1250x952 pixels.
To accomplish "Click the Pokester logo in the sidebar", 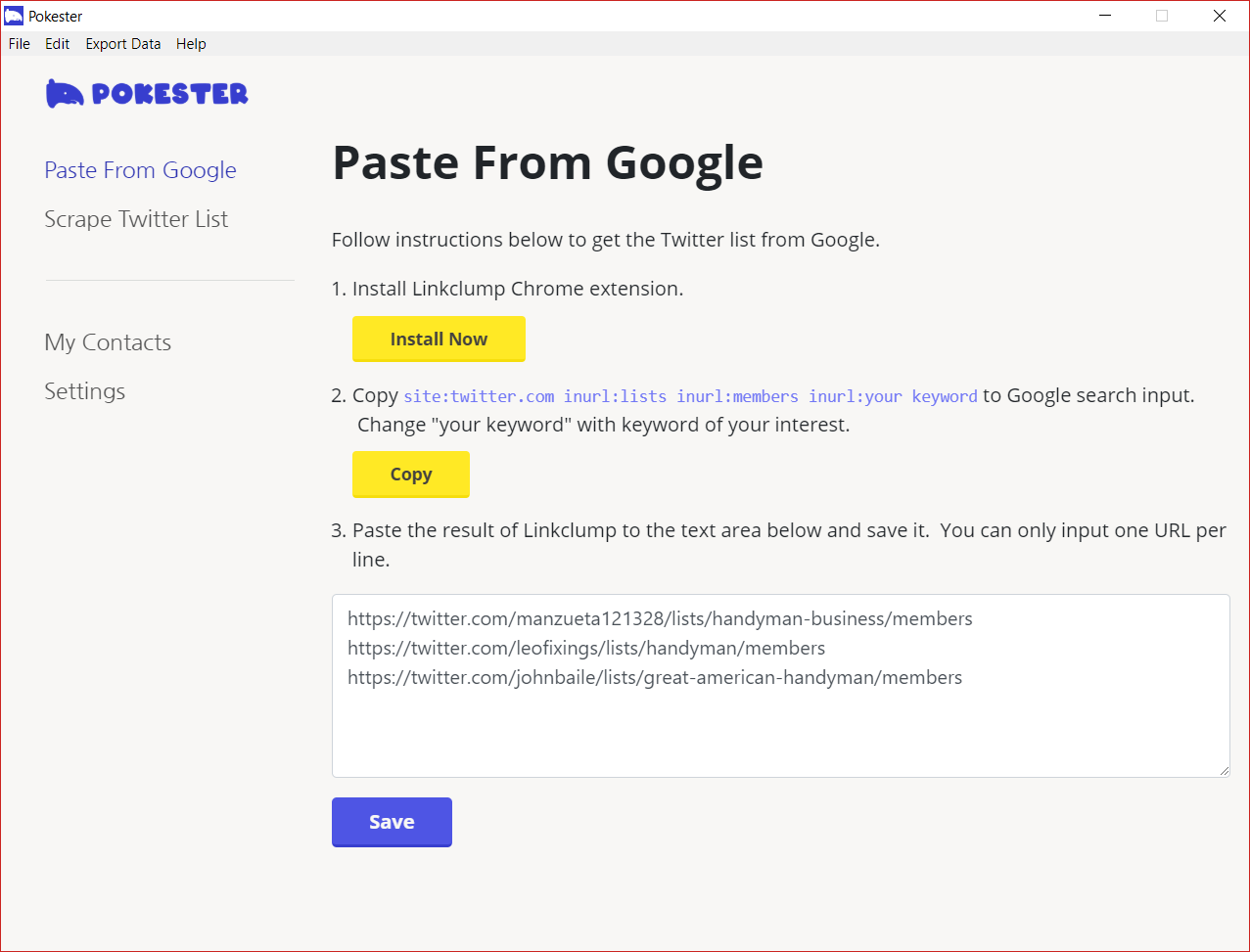I will pyautogui.click(x=147, y=93).
